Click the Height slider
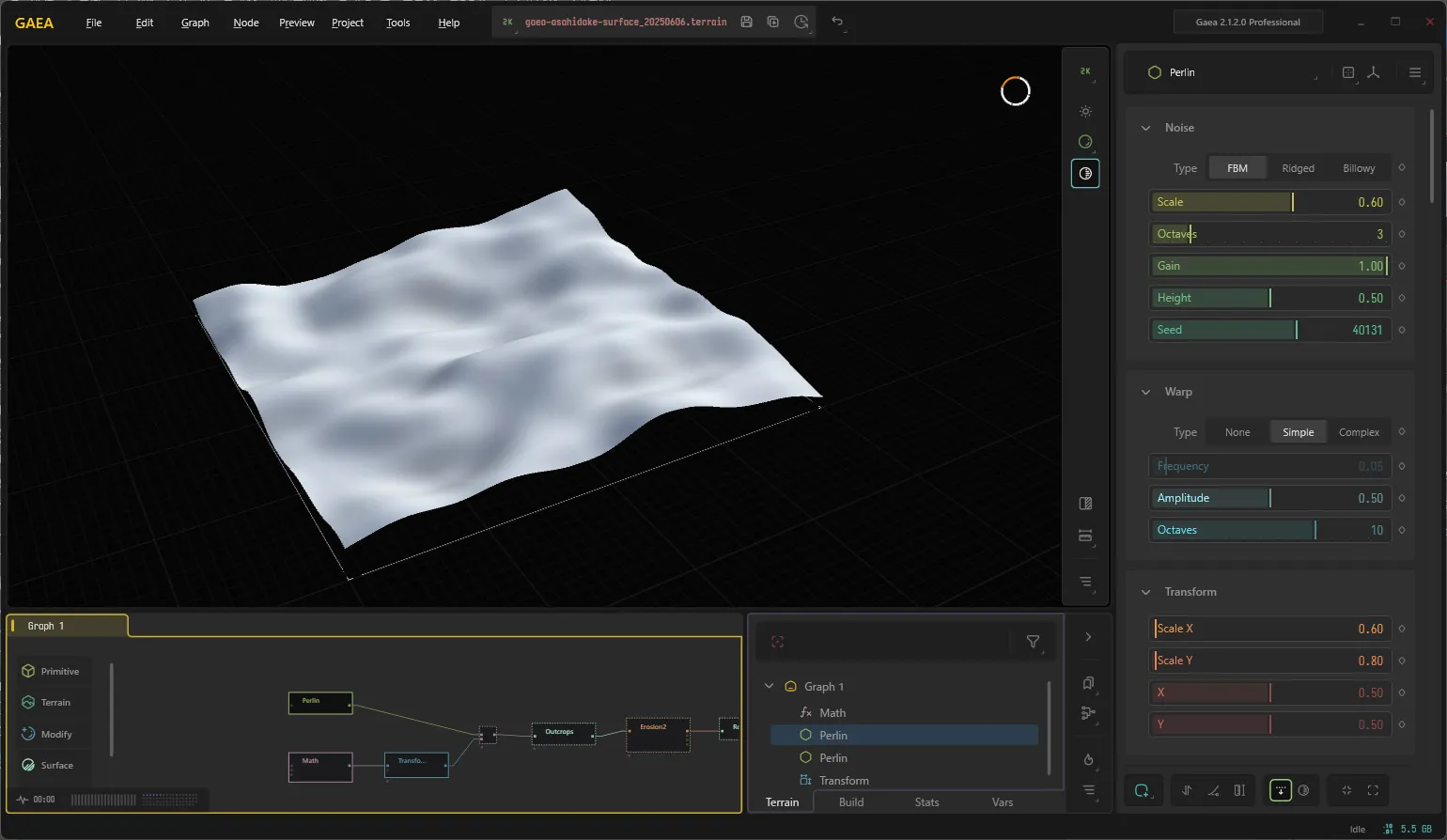Screen dimensions: 1447x840 (x=1269, y=298)
